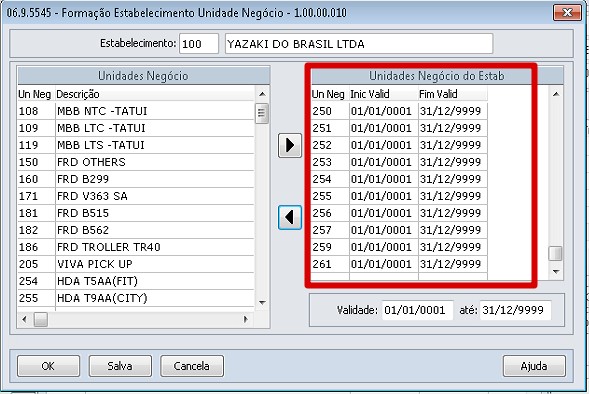Image resolution: width=589 pixels, height=394 pixels.
Task: Select row FRD B515
Action: [136, 213]
